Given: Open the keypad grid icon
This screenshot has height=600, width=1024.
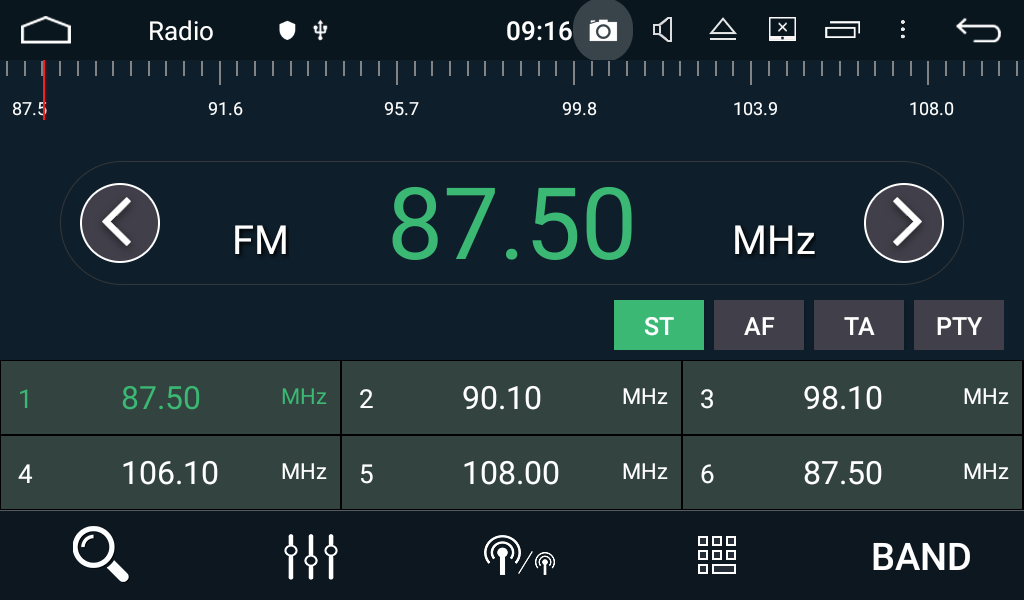Looking at the screenshot, I should click(716, 555).
